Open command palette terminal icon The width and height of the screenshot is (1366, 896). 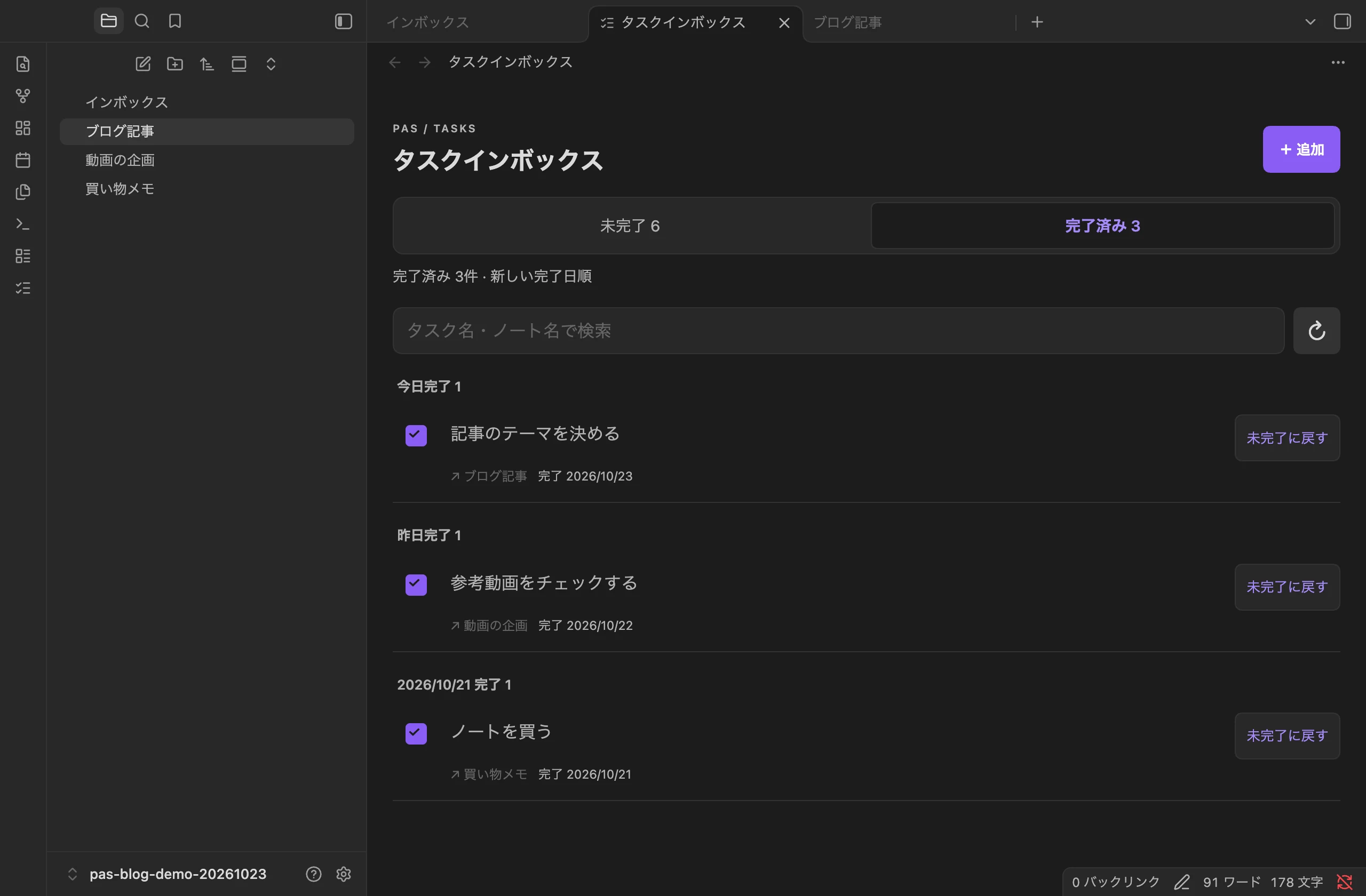[x=23, y=223]
